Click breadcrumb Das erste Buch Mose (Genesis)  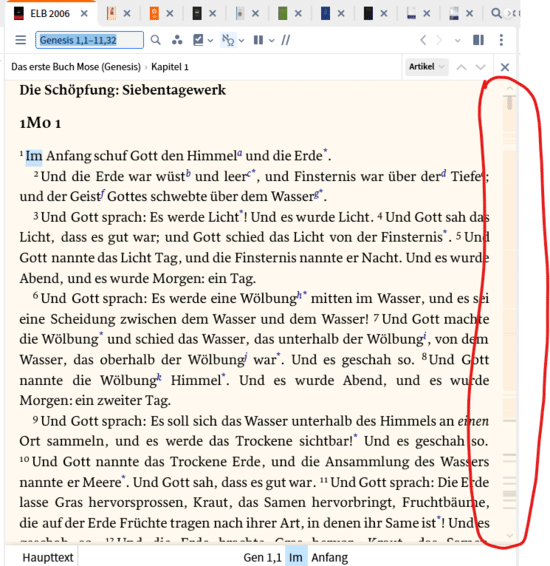pos(76,67)
